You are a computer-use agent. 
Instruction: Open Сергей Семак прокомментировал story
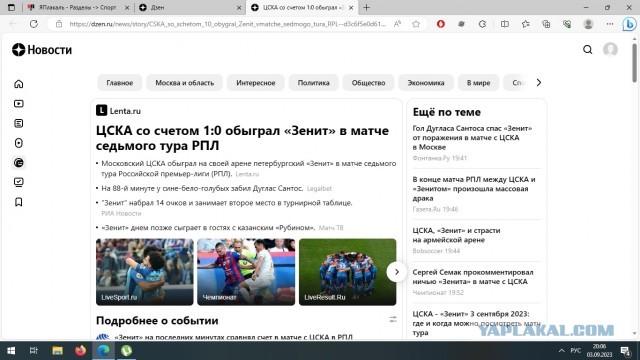coord(473,277)
